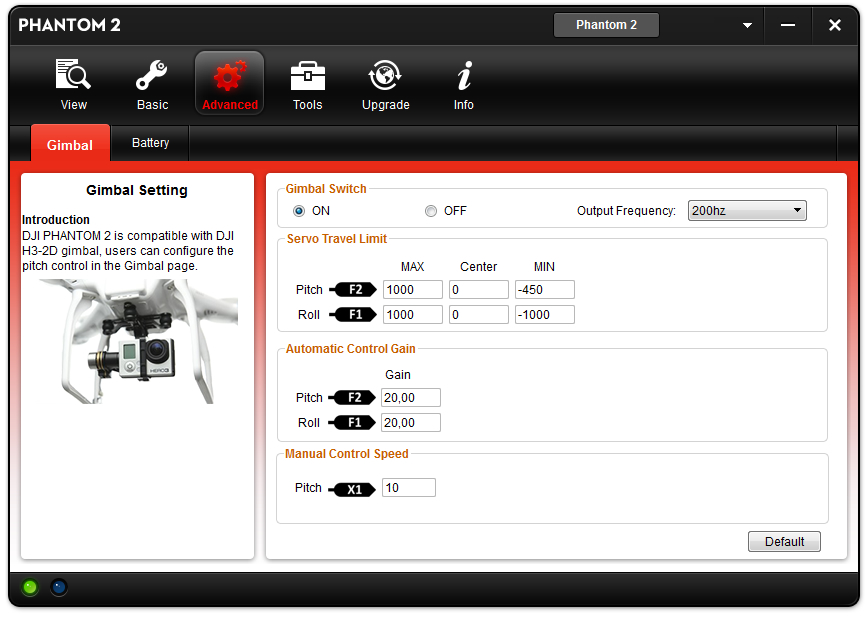
Task: Focus the Pitch MIN field showing -450
Action: pos(545,290)
